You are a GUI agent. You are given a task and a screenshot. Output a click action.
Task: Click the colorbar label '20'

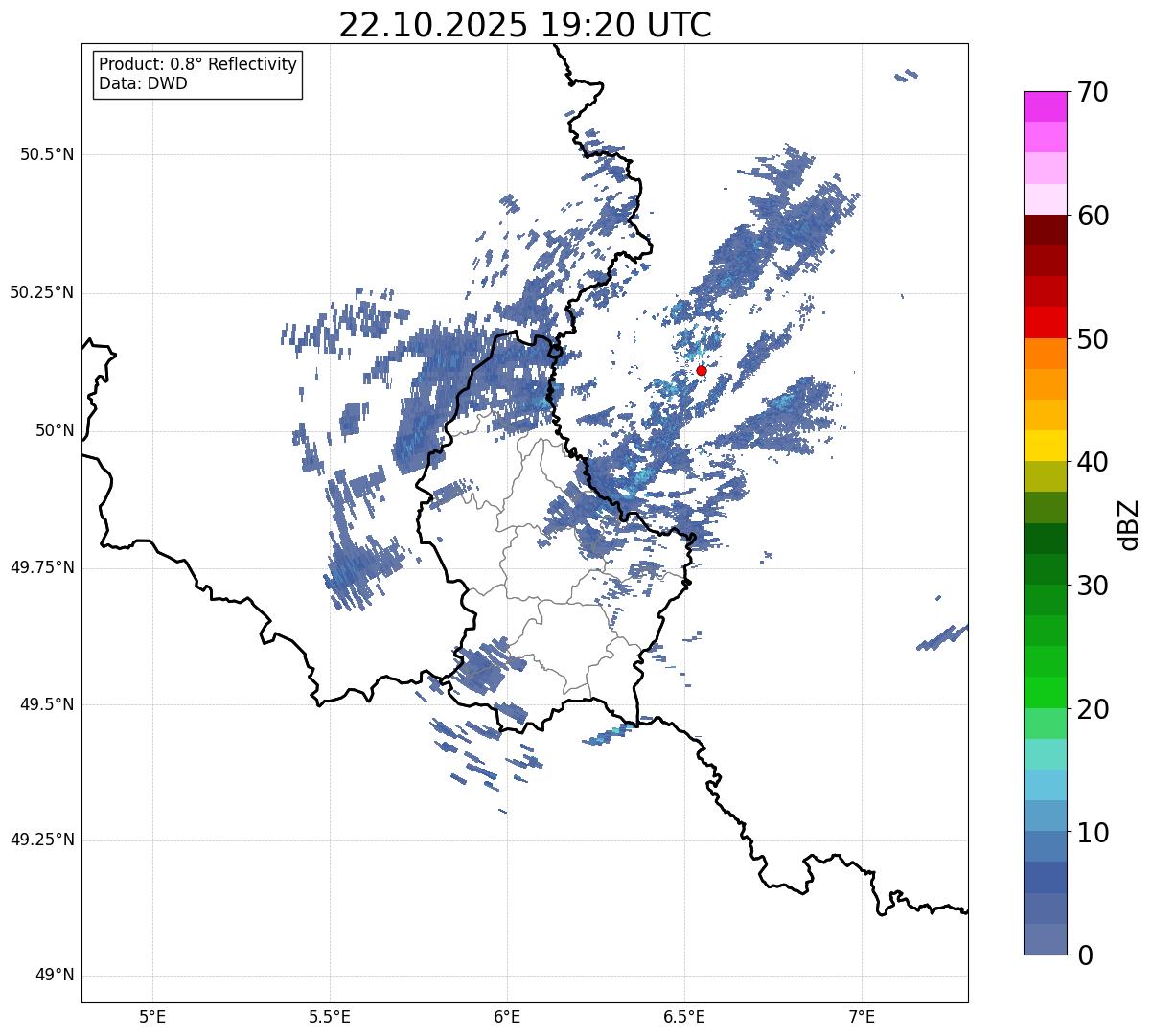tap(1093, 709)
